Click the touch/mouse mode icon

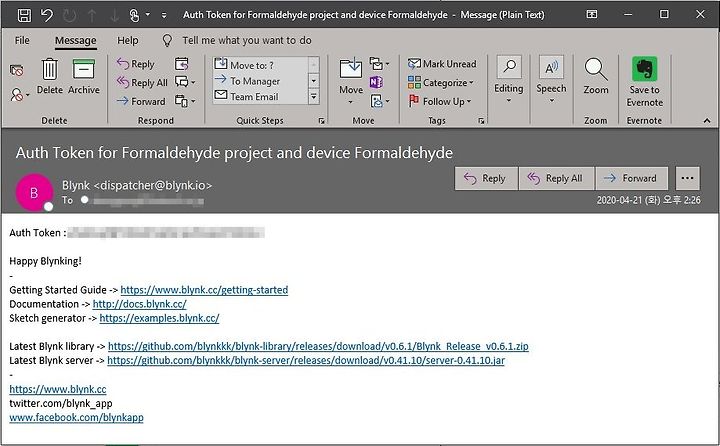[x=134, y=16]
